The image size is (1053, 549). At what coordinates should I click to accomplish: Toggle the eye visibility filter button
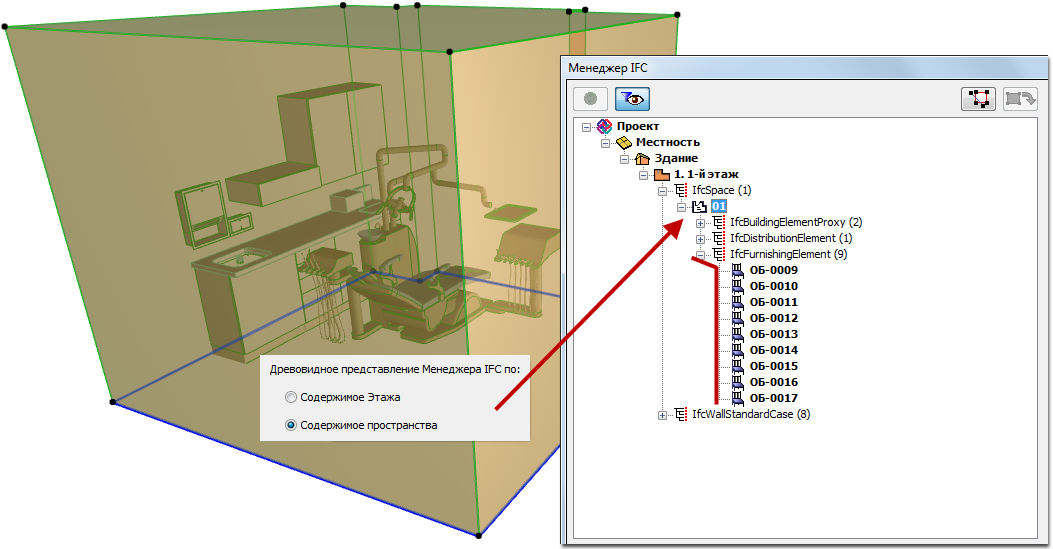632,99
